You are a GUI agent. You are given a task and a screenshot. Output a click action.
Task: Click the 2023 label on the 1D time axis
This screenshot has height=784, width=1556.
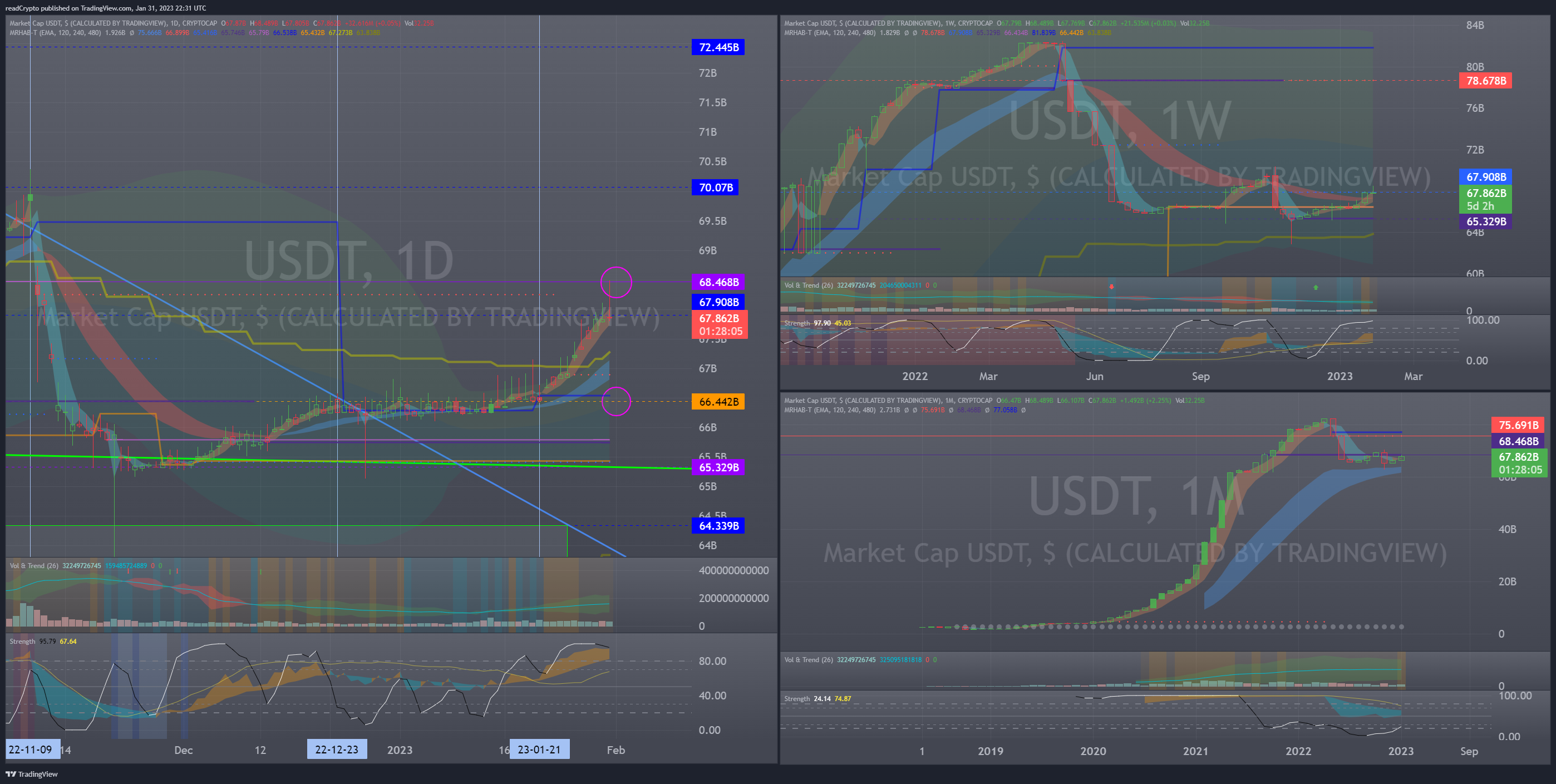(399, 750)
